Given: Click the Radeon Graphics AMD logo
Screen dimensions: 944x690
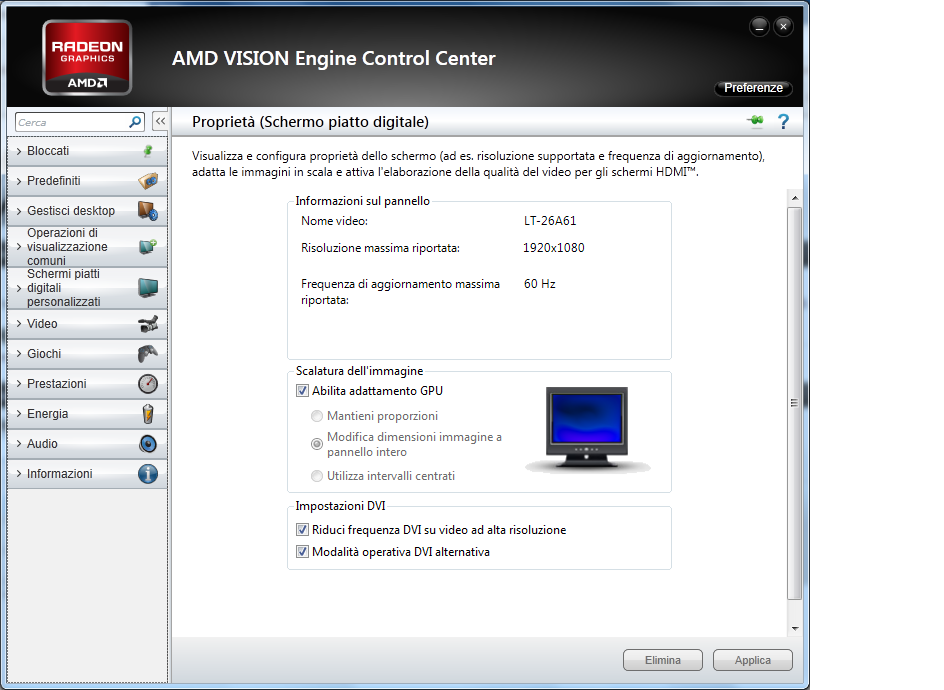Looking at the screenshot, I should (x=87, y=58).
